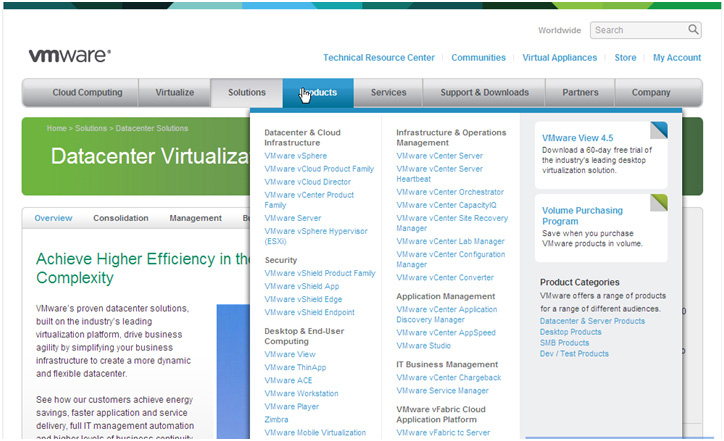Switch to the Overview tab
Screen dimensions: 724x441
tap(53, 218)
